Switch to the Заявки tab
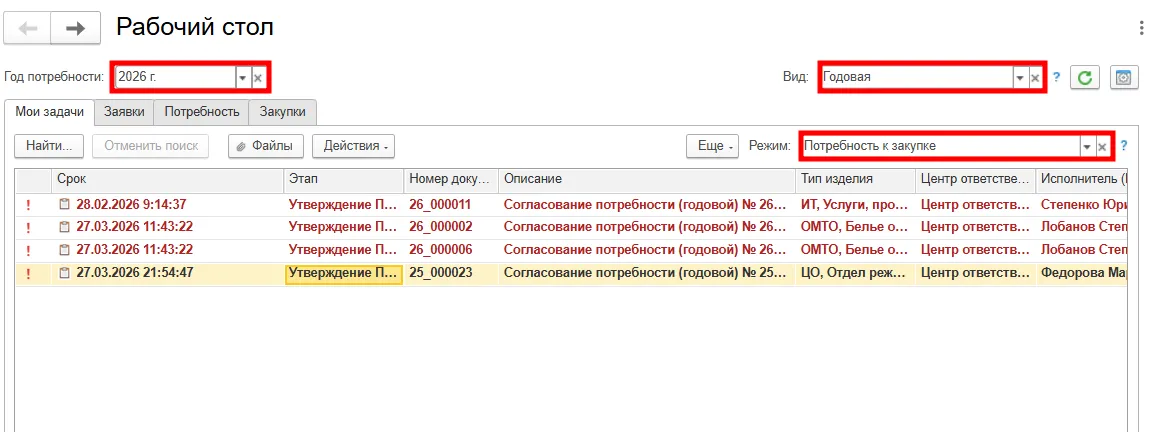Image resolution: width=1150 pixels, height=432 pixels. click(125, 112)
